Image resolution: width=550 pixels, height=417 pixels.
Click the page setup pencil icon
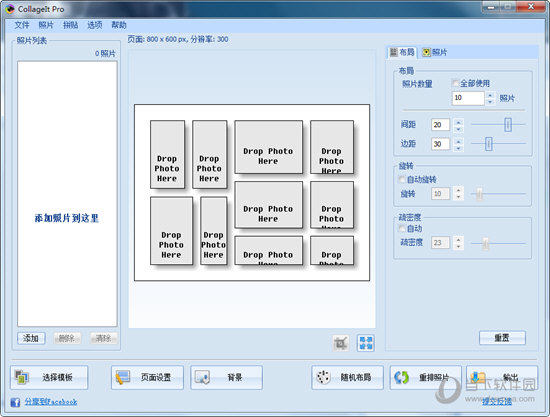[x=123, y=377]
